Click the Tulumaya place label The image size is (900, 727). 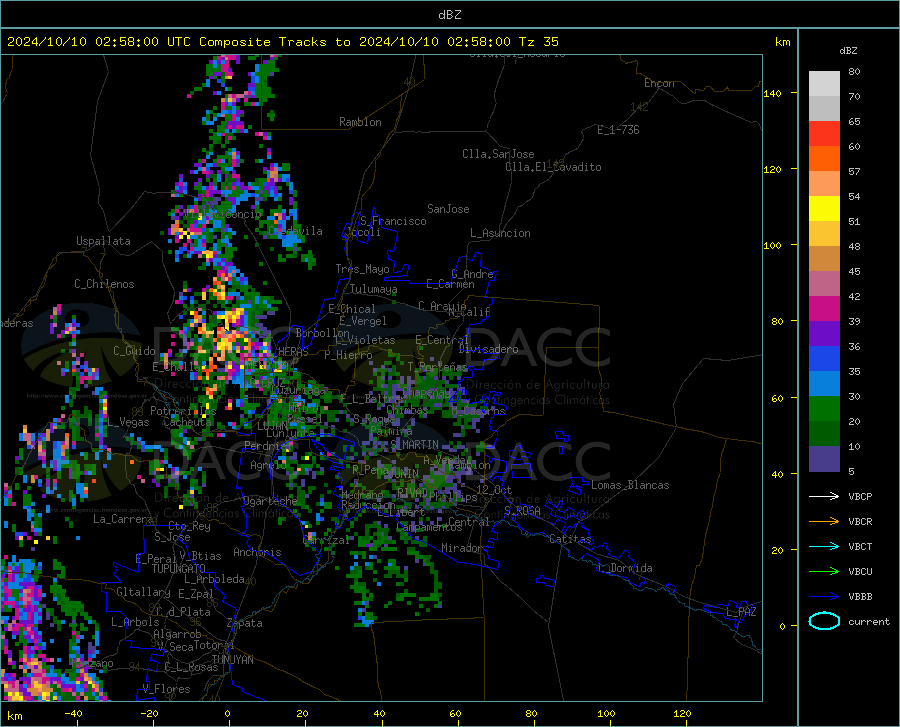coord(374,289)
